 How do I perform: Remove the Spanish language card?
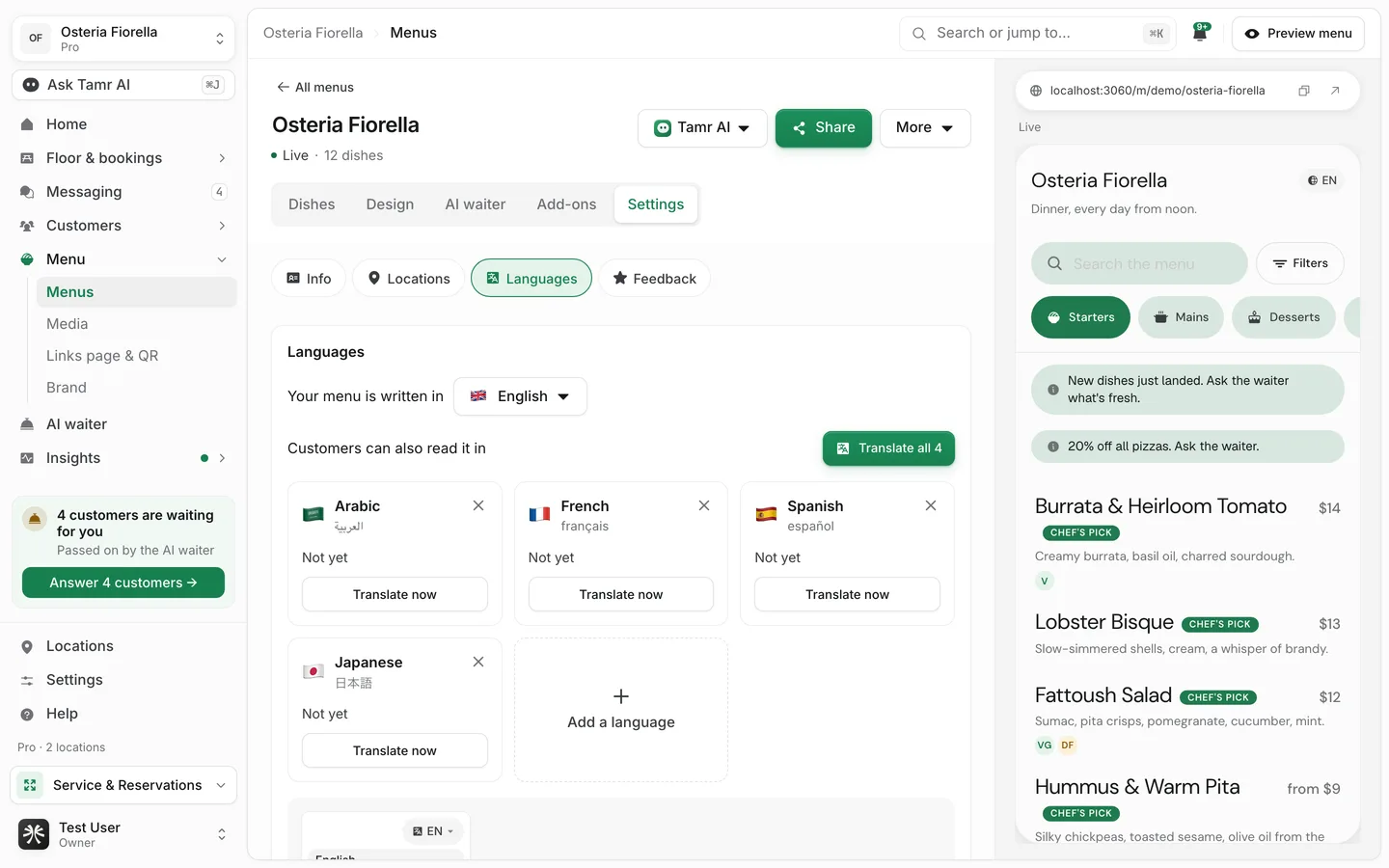click(931, 505)
